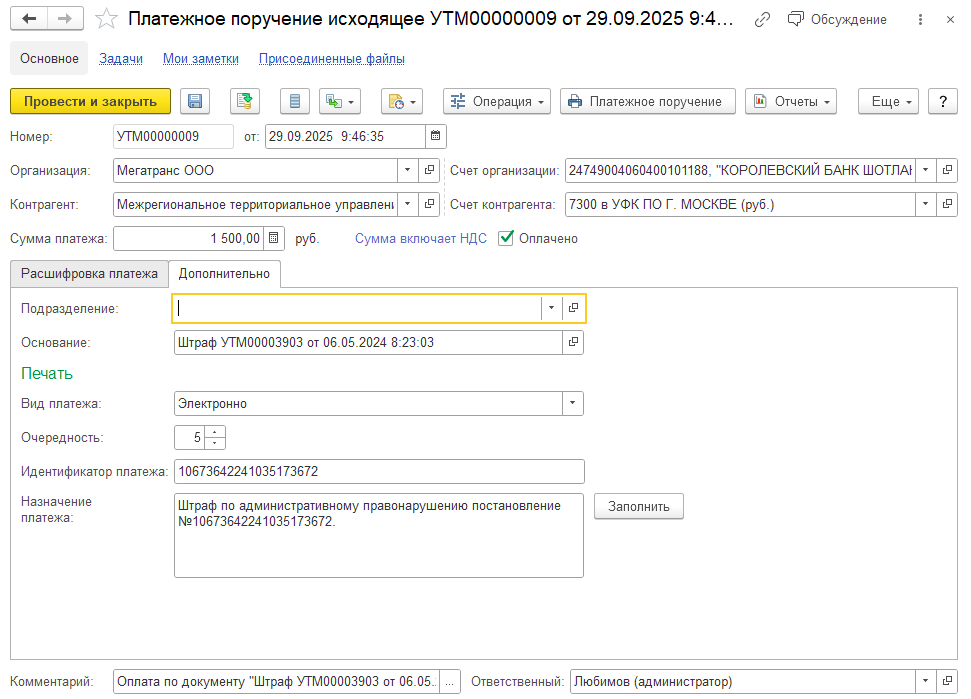Click the post document icon
The height and width of the screenshot is (699, 971).
click(245, 101)
